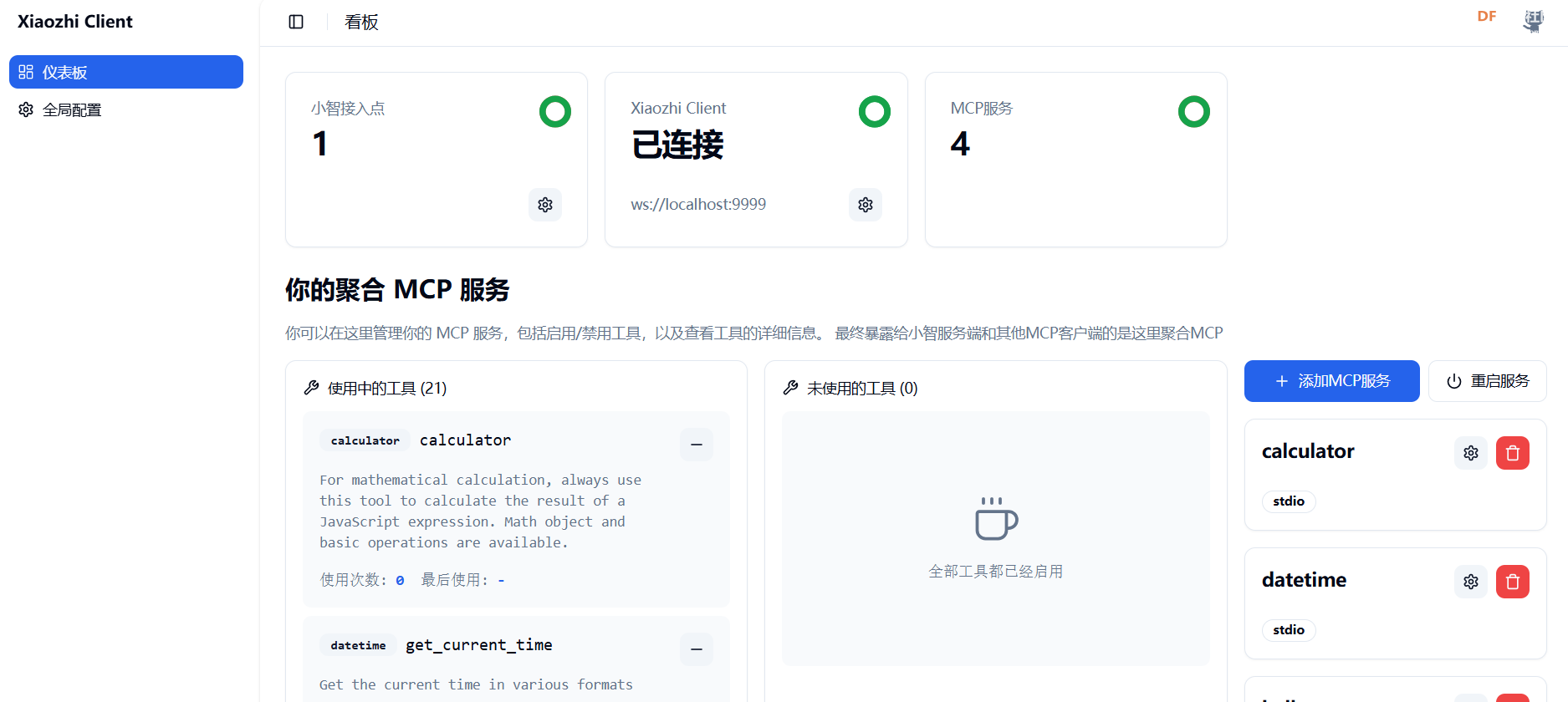Click wrench icon beside 使用中的工具
The image size is (1568, 702).
[x=312, y=388]
